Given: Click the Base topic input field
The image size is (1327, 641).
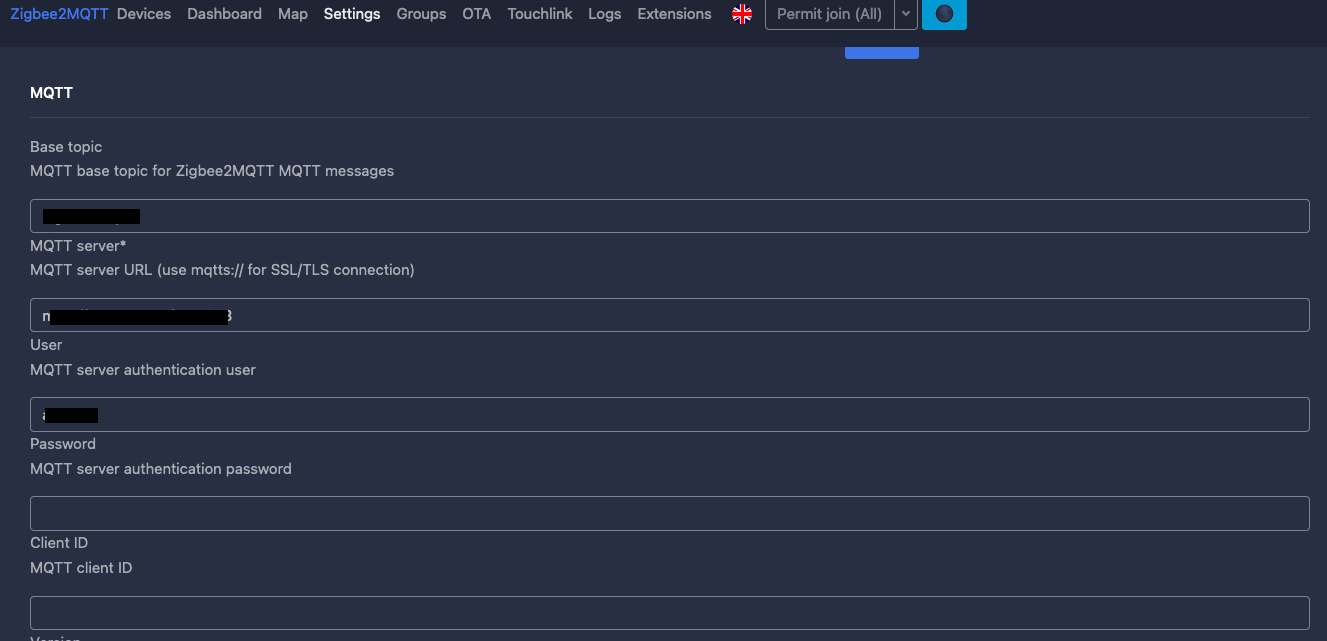Looking at the screenshot, I should click(x=670, y=216).
